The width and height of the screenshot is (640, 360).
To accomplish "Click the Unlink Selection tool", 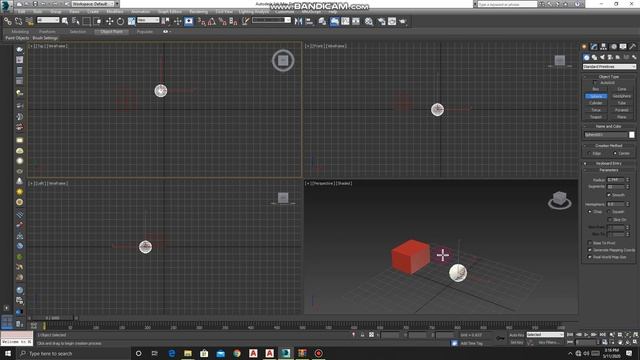I will click(x=18, y=21).
